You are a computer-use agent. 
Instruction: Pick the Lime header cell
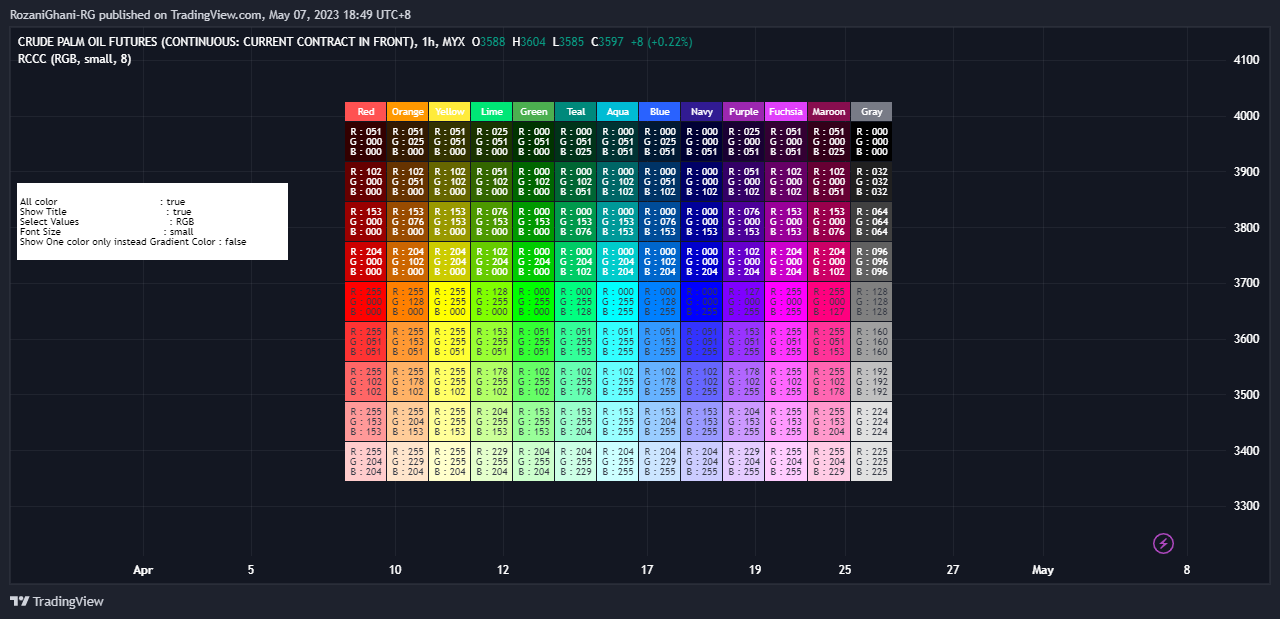(x=492, y=112)
